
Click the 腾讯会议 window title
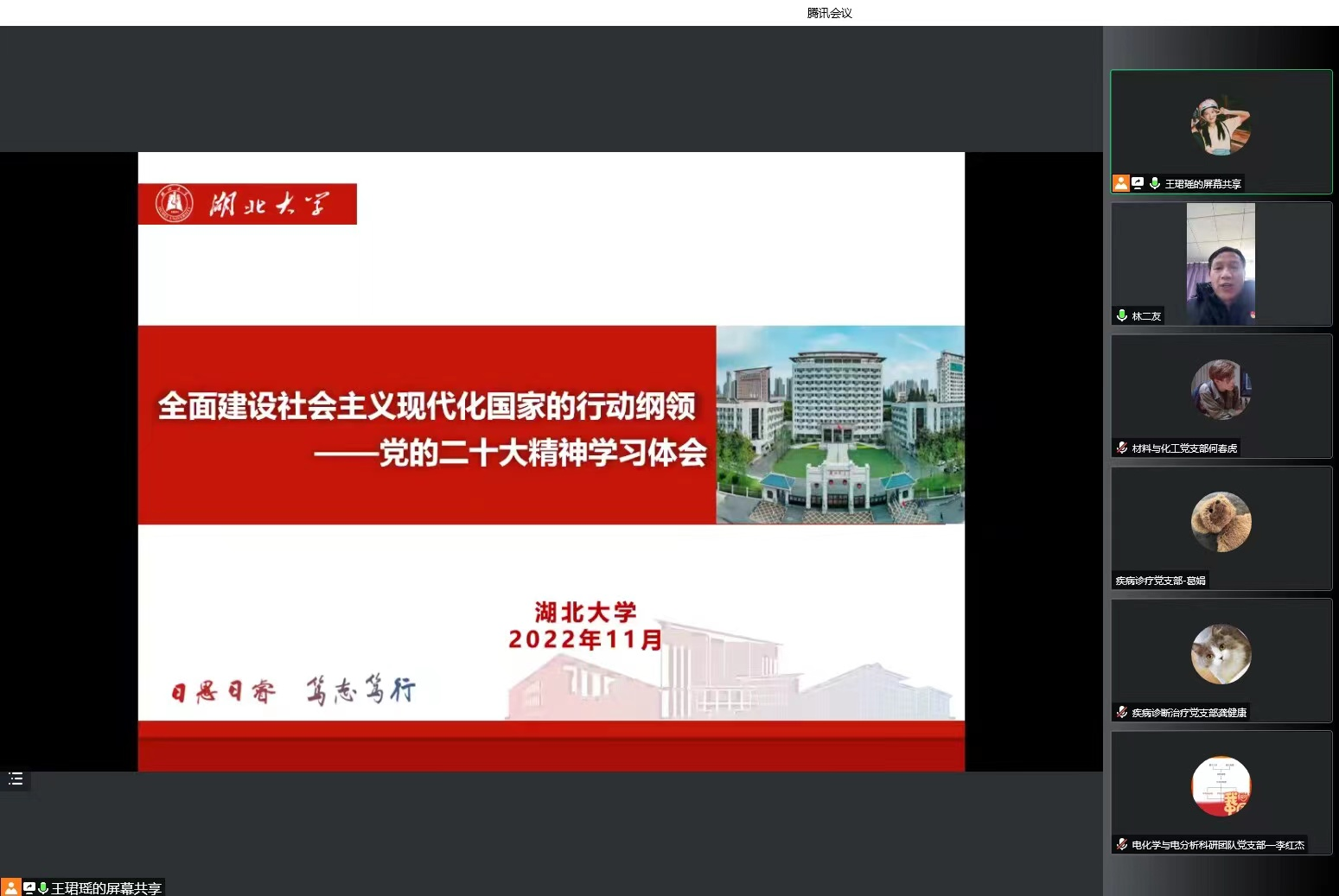(829, 13)
